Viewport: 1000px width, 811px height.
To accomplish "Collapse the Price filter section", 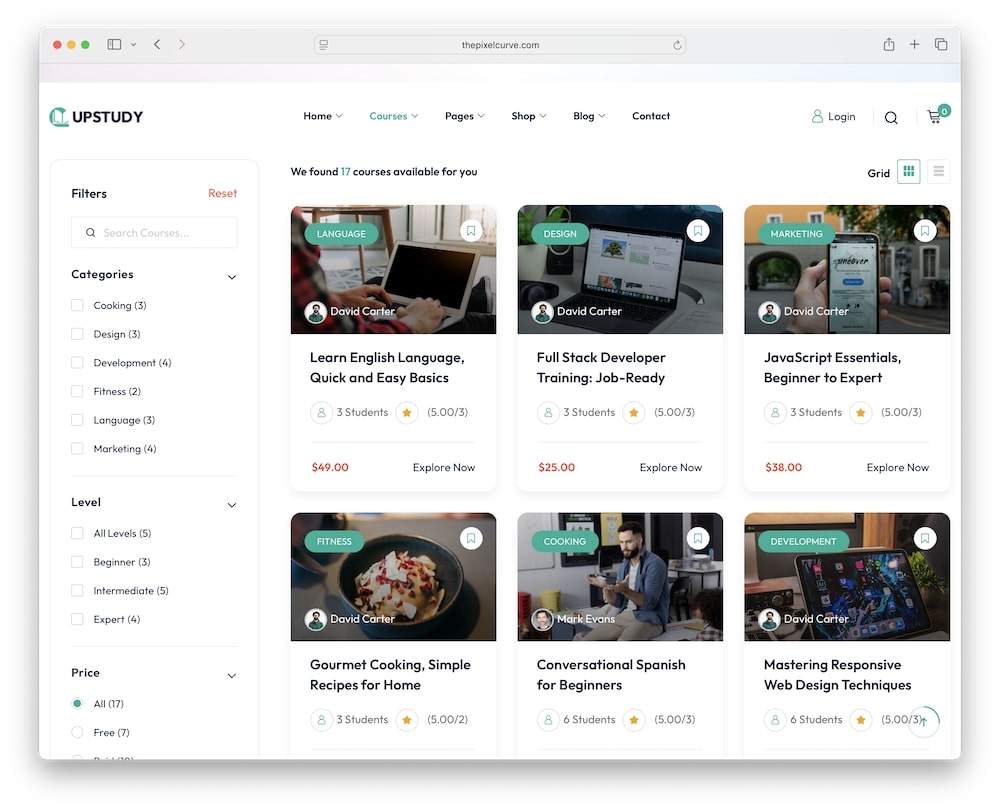I will pos(232,675).
